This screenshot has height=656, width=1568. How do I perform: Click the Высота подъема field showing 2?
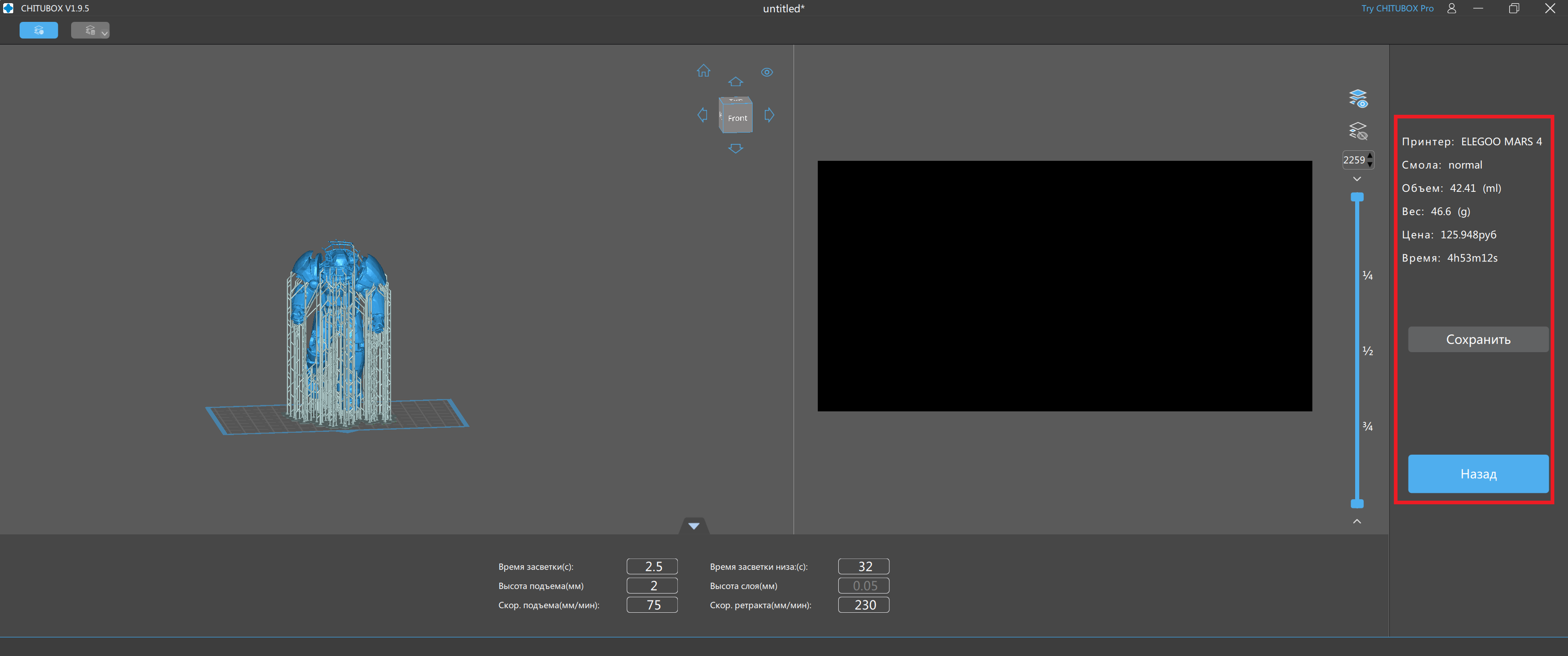(x=652, y=586)
